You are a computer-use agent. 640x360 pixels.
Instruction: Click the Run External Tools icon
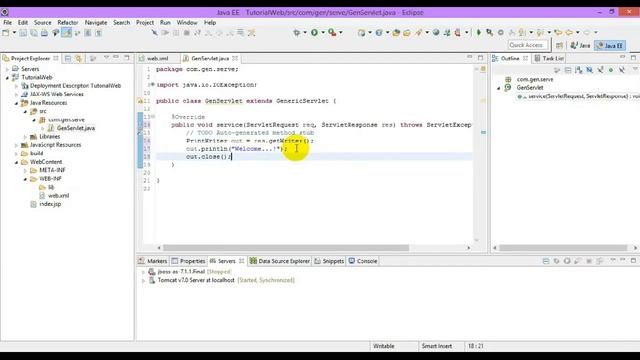click(x=332, y=33)
